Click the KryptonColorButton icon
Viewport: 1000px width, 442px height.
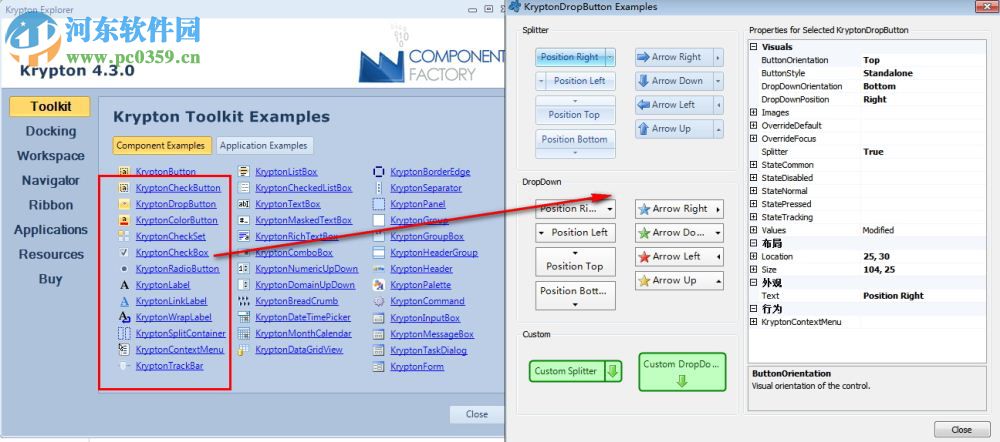(124, 220)
